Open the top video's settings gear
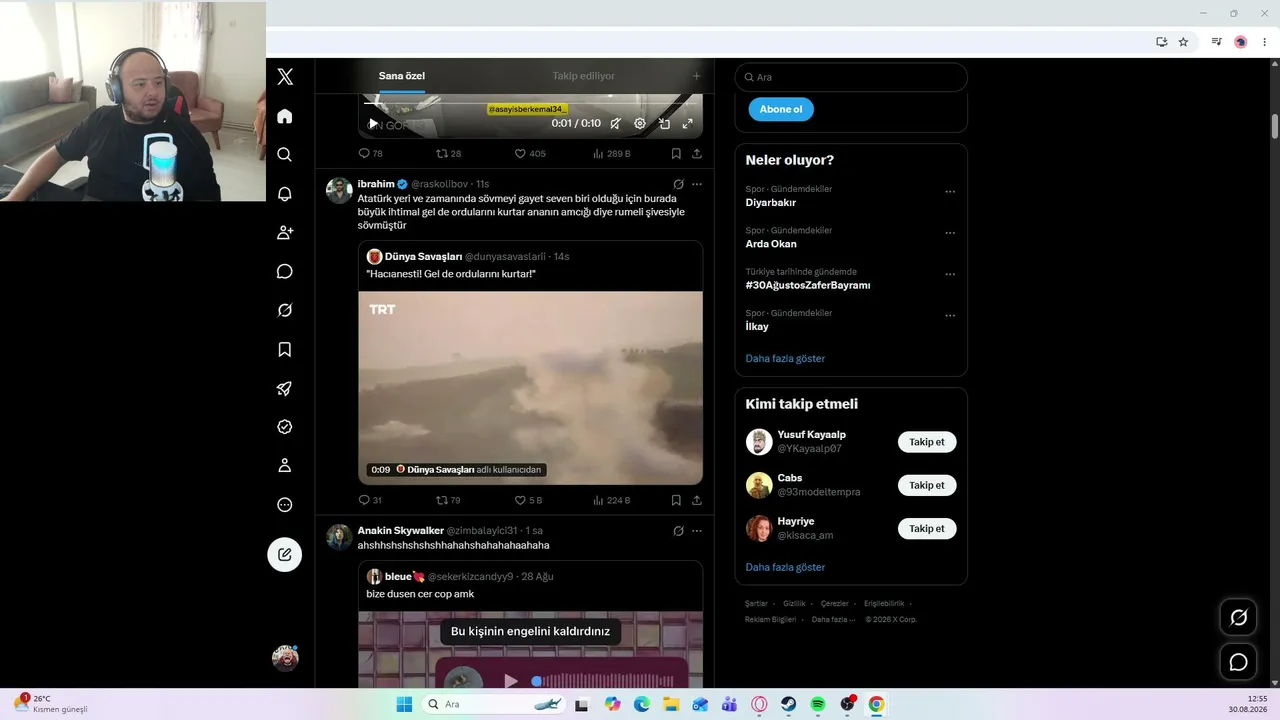Viewport: 1280px width, 720px height. click(x=640, y=124)
